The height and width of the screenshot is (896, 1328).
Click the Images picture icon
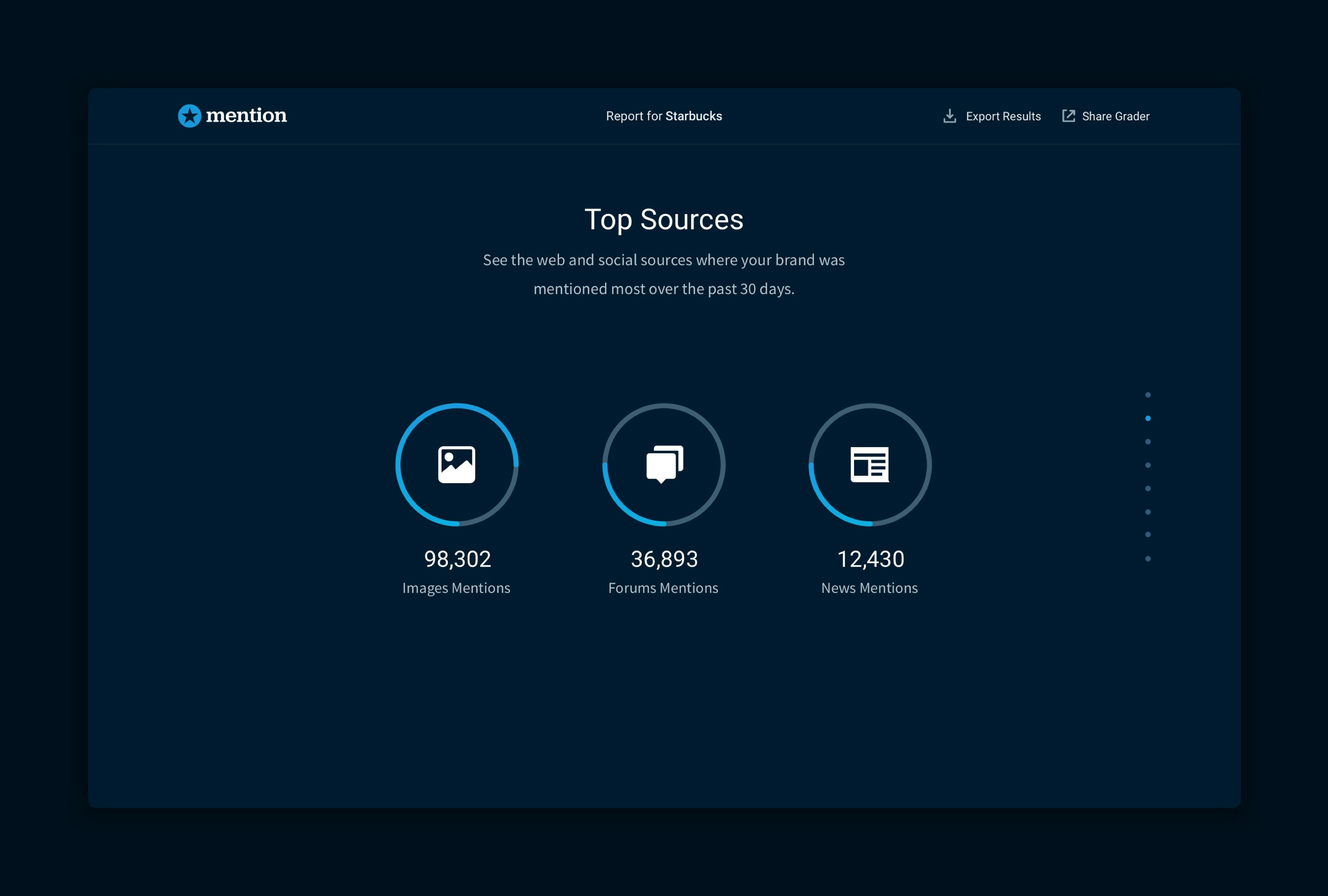tap(456, 464)
